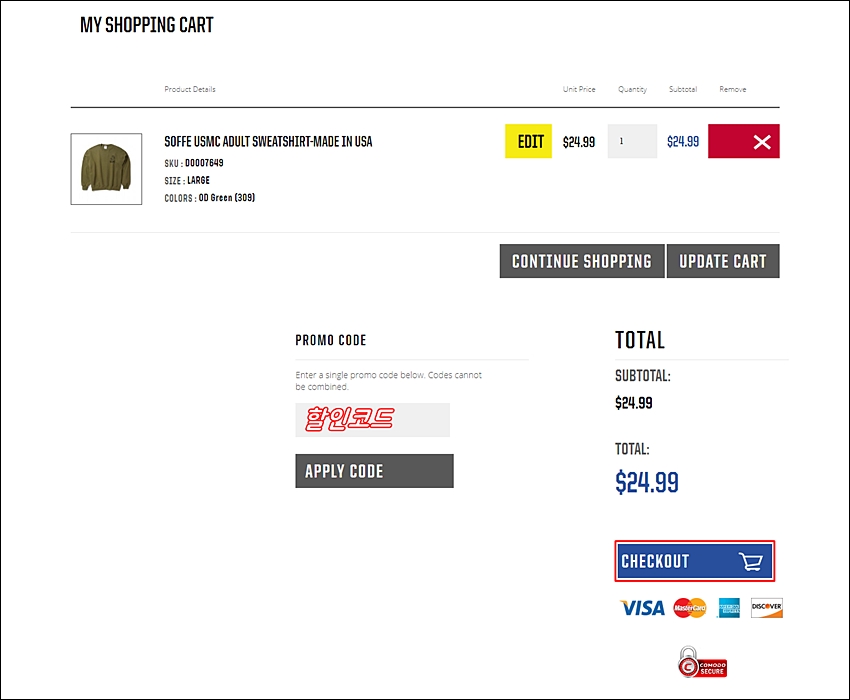Click the shopping cart icon on Checkout
The height and width of the screenshot is (700, 850).
(751, 561)
